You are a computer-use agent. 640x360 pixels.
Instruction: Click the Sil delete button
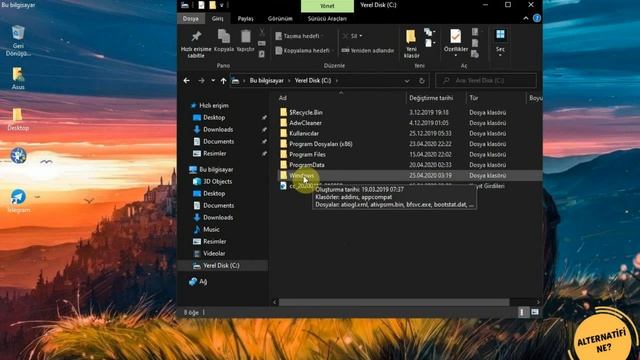click(352, 36)
